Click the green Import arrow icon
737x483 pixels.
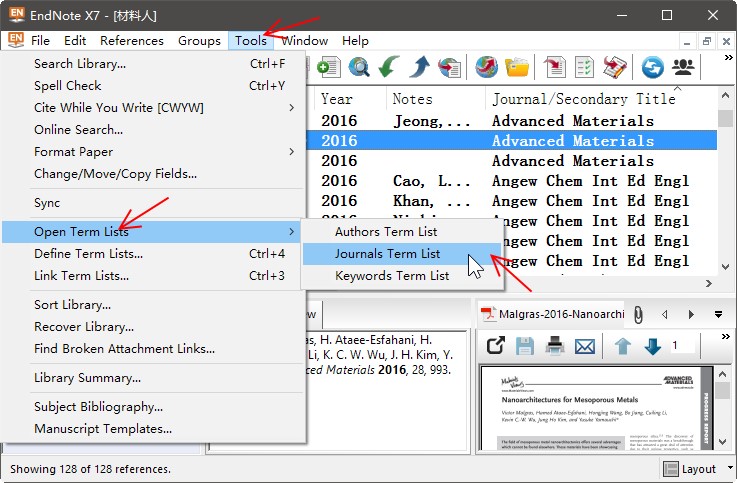coord(389,67)
